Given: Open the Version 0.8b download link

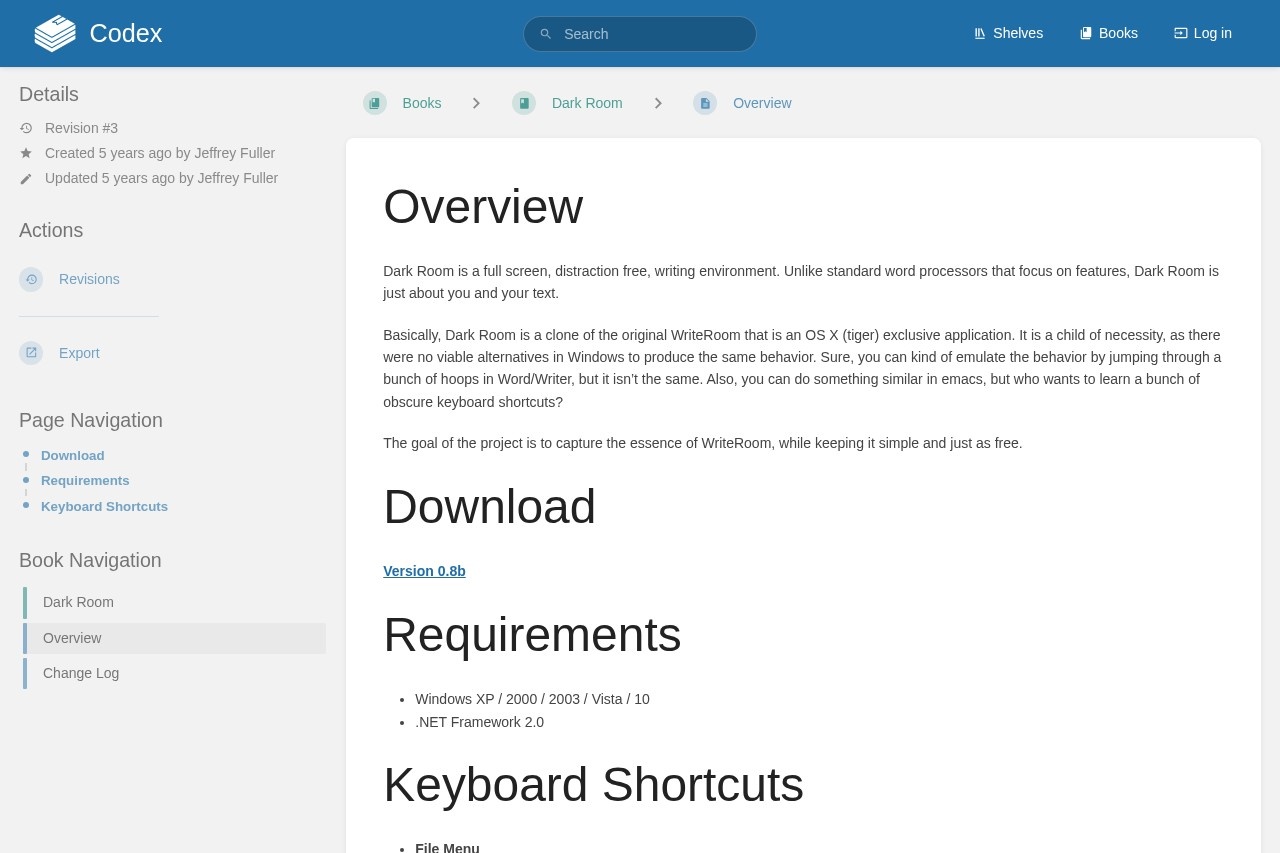Looking at the screenshot, I should 424,571.
